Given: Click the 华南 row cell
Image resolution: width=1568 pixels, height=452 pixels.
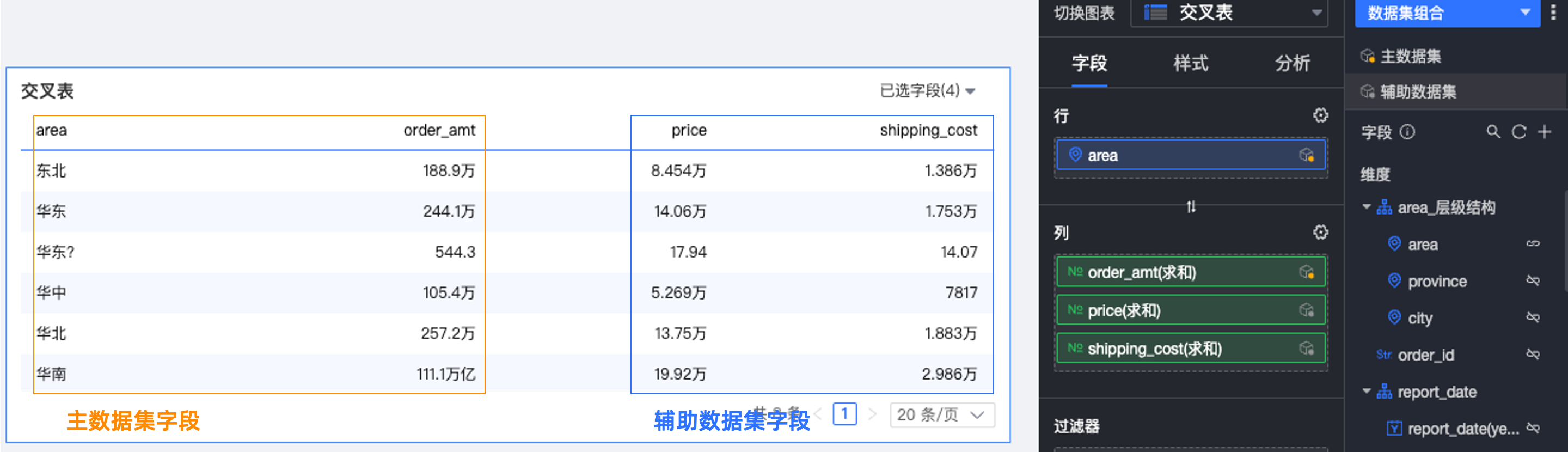Looking at the screenshot, I should click(x=51, y=374).
